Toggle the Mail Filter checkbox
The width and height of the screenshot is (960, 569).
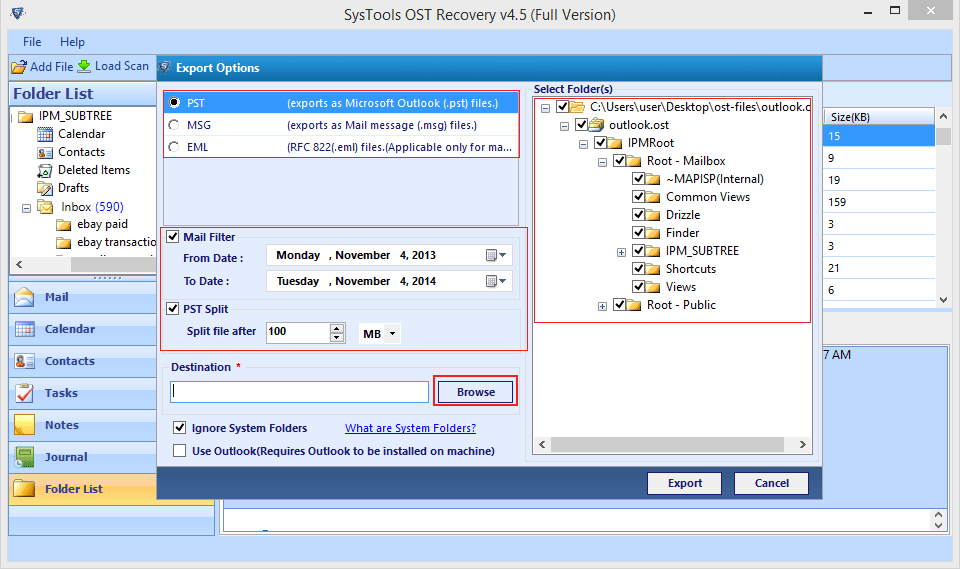[x=173, y=237]
